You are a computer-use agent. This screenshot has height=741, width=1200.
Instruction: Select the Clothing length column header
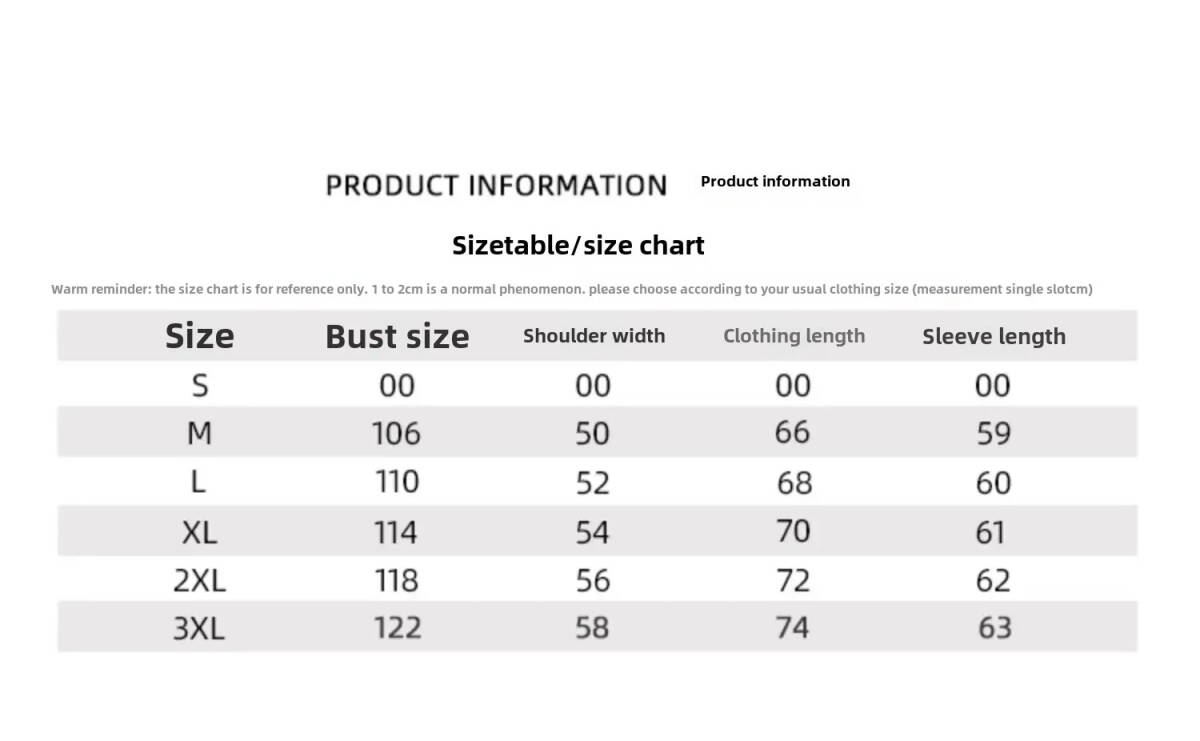(x=794, y=336)
